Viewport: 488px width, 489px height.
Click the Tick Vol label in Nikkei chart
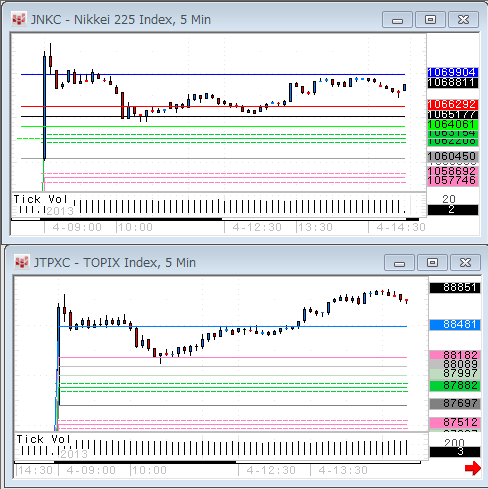click(41, 199)
